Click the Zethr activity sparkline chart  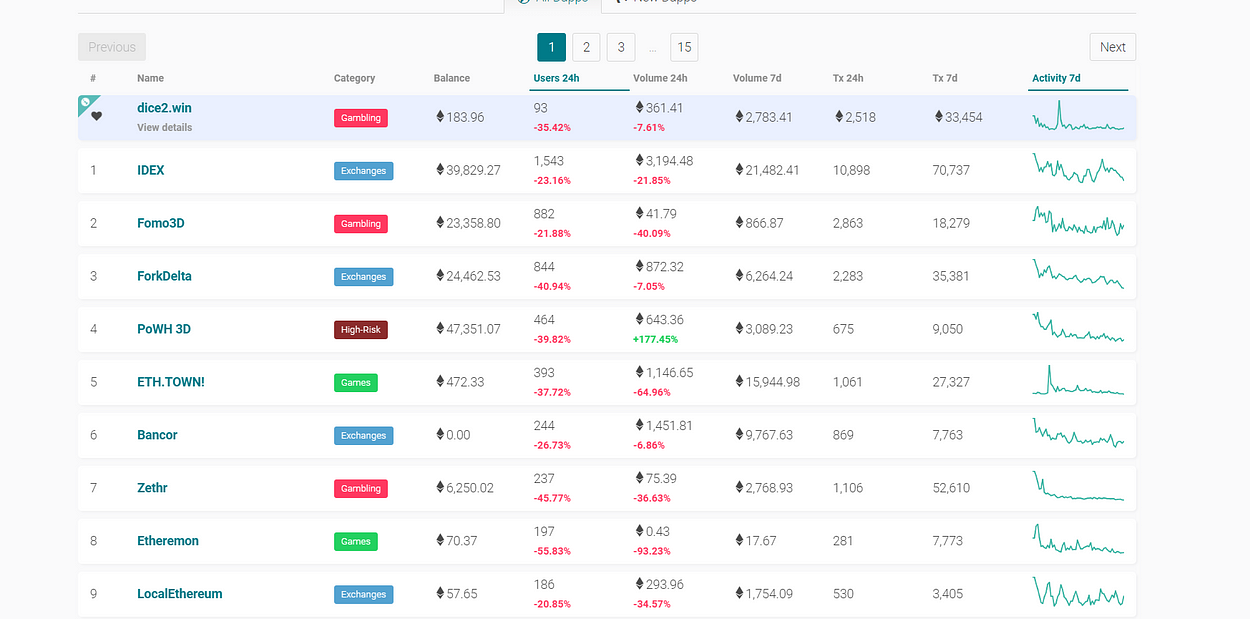(1079, 487)
